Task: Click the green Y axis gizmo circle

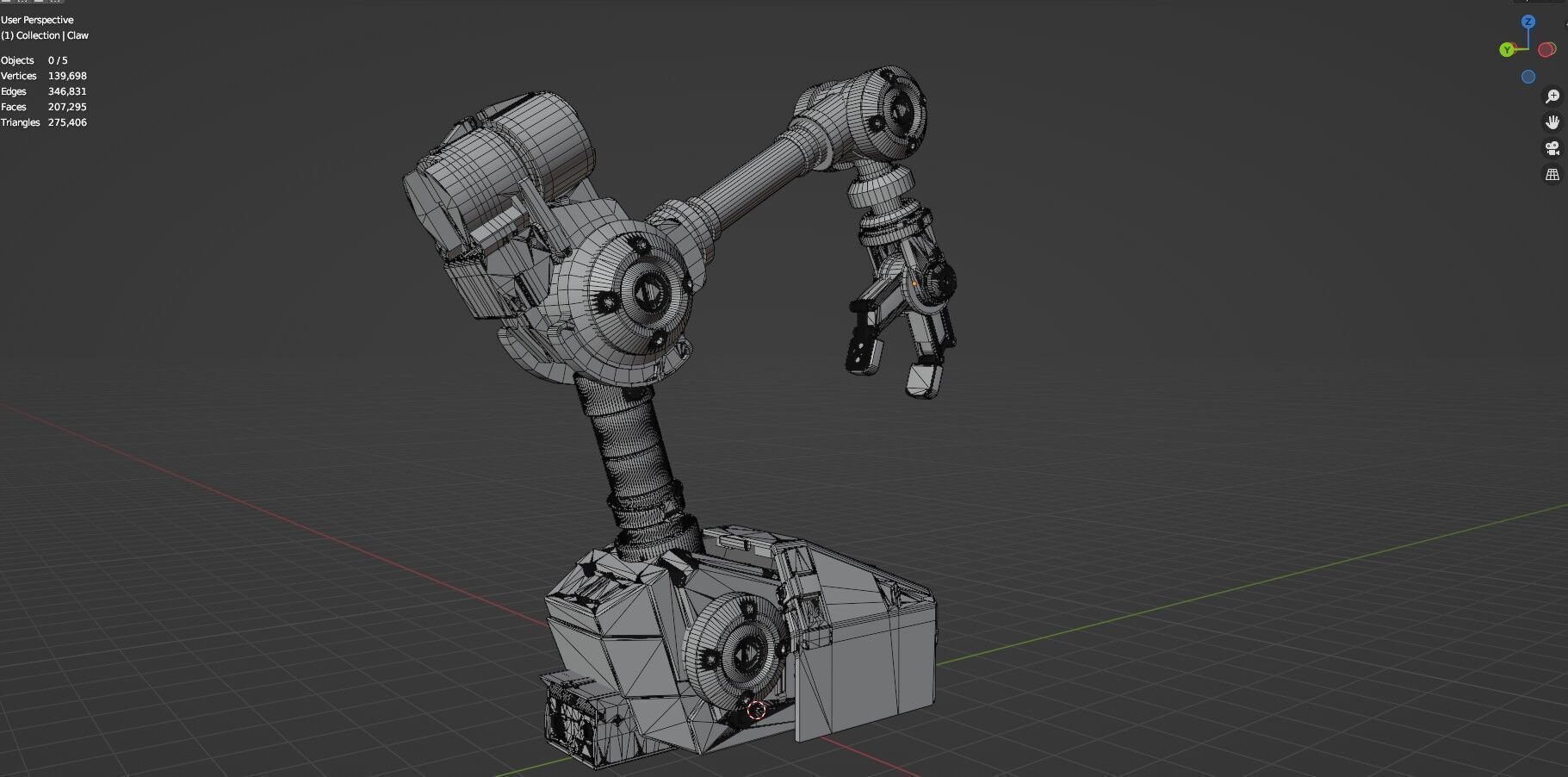Action: 1507,50
